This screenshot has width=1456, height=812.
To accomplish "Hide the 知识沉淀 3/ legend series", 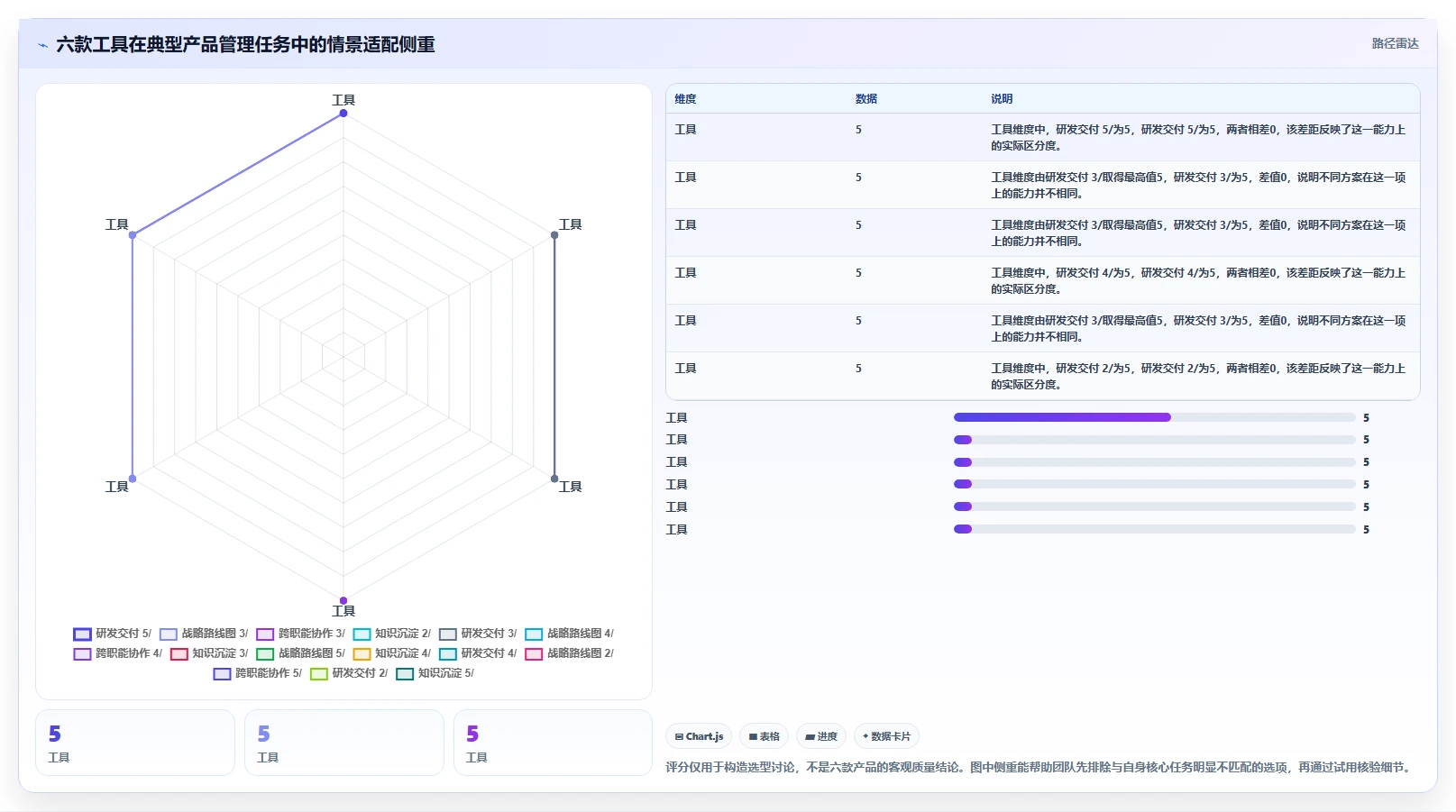I will tap(208, 653).
